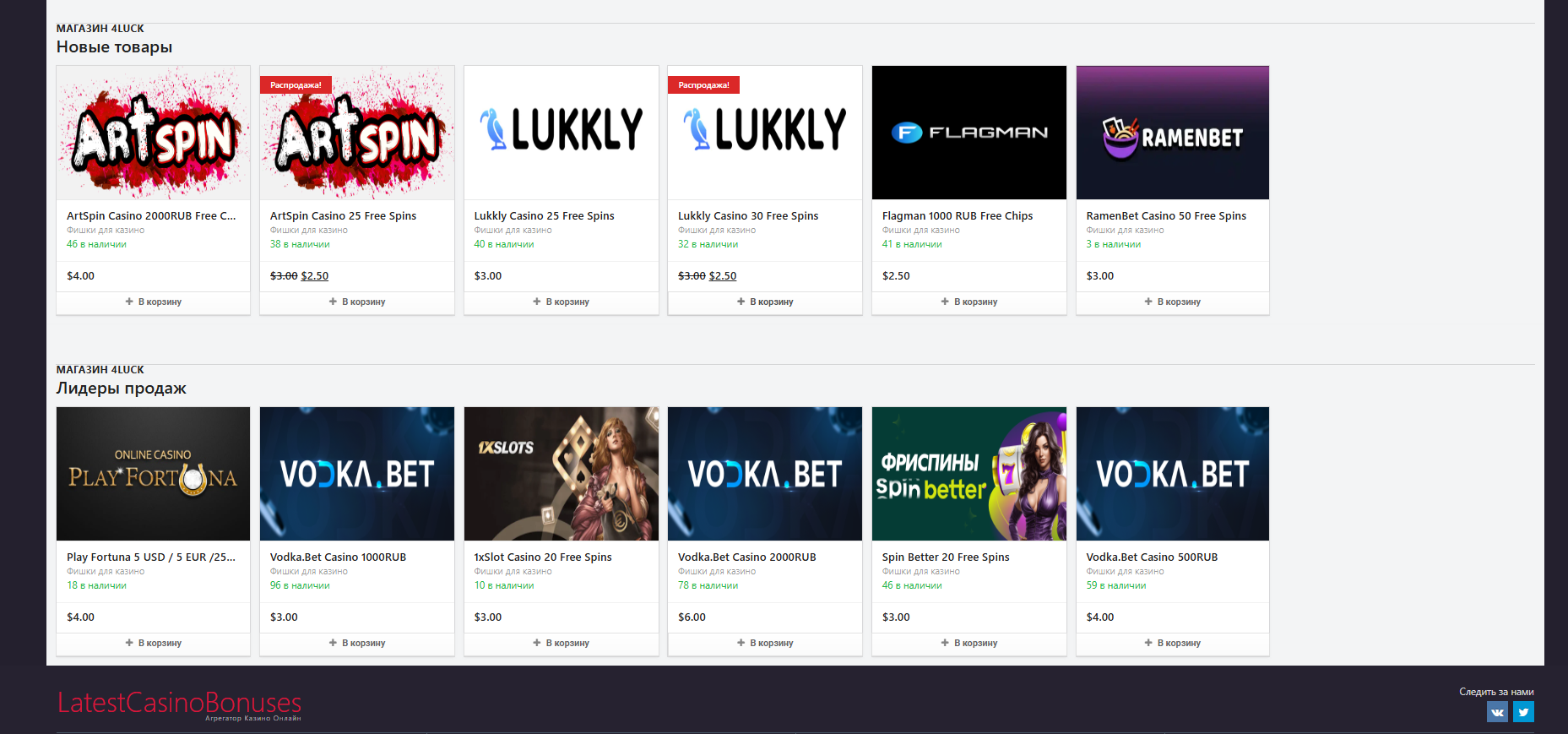Add Vodka.Bet Casino 2000RUB to cart
The image size is (1568, 734).
click(765, 643)
